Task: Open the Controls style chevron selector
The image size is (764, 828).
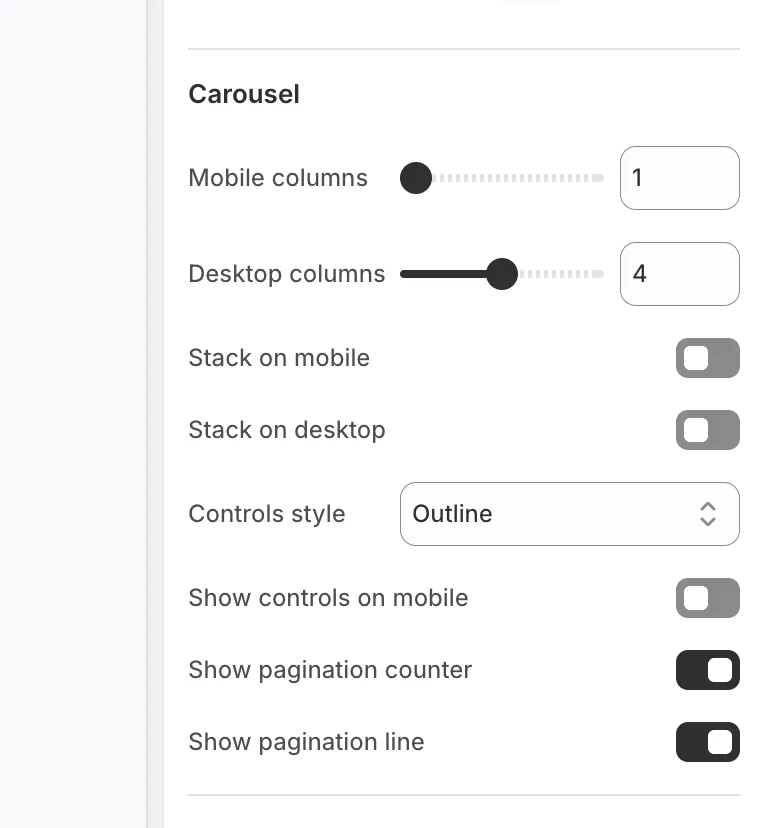Action: pos(708,514)
